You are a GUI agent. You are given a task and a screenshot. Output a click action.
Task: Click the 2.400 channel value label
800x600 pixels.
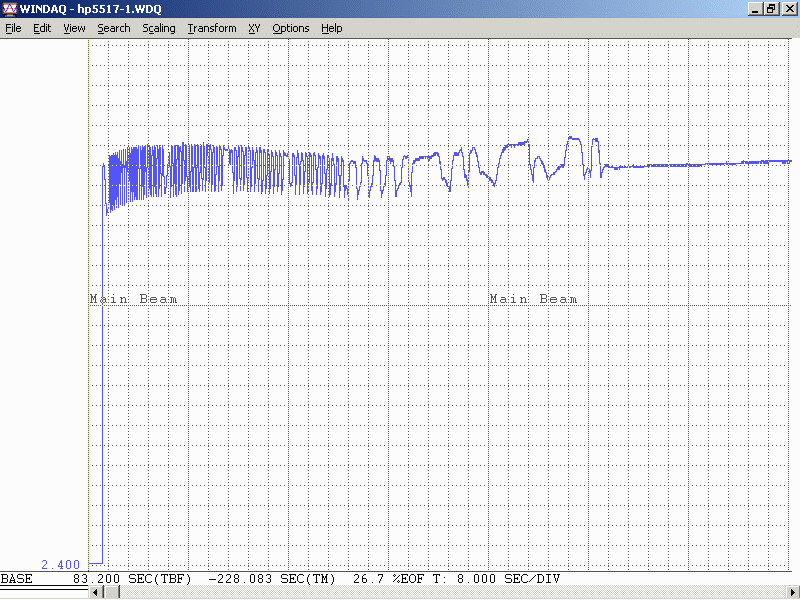58,564
